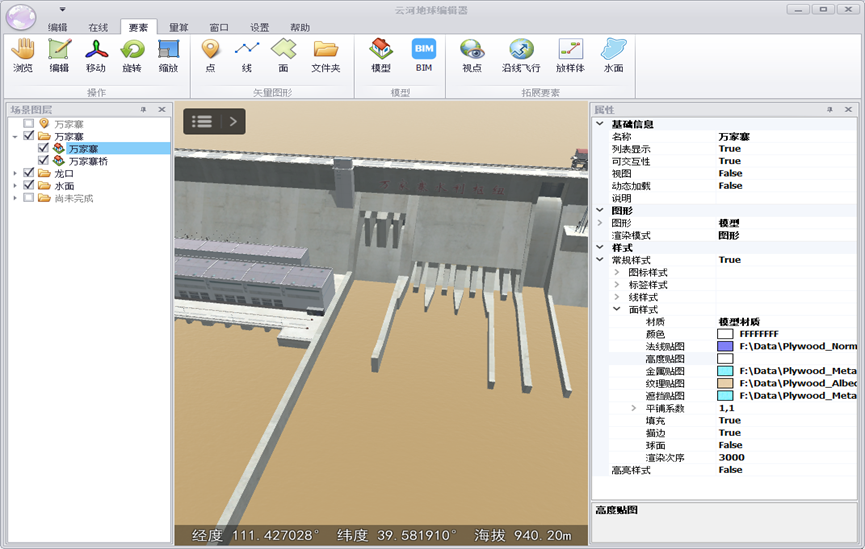Viewport: 865px width, 549px height.
Task: Insert a BIM model
Action: click(424, 56)
